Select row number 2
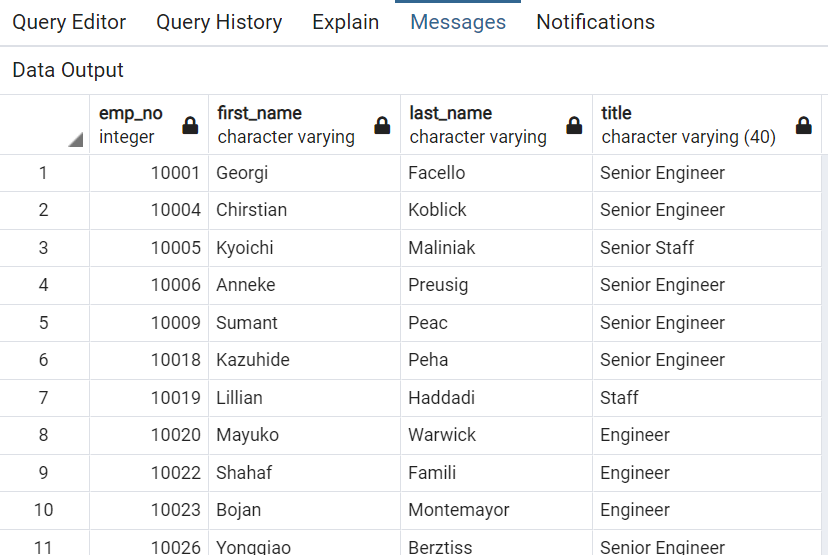Screen dimensions: 828x558 44,210
